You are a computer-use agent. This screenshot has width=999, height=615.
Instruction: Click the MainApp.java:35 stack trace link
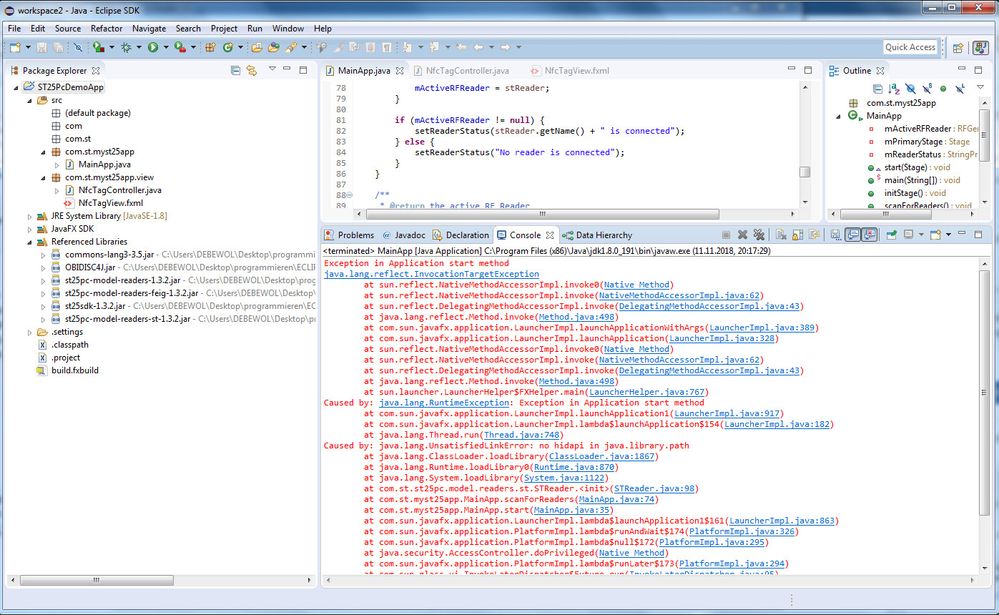pos(571,510)
